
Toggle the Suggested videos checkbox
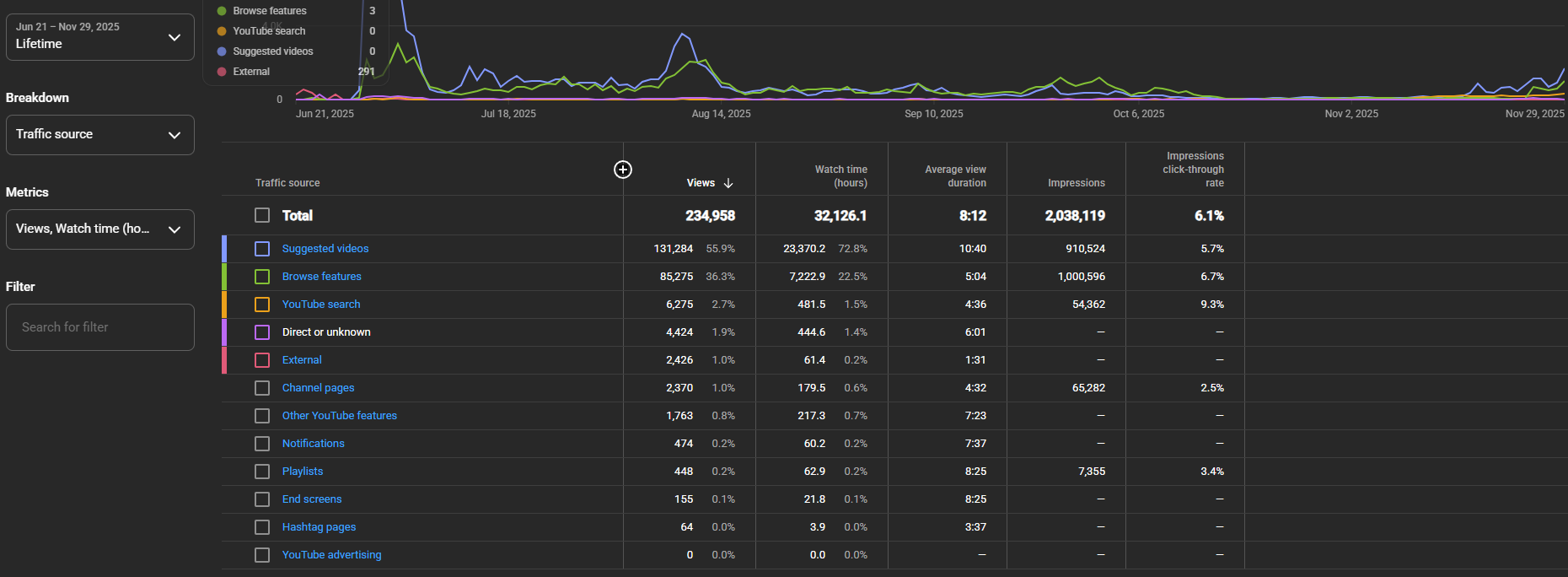point(262,249)
